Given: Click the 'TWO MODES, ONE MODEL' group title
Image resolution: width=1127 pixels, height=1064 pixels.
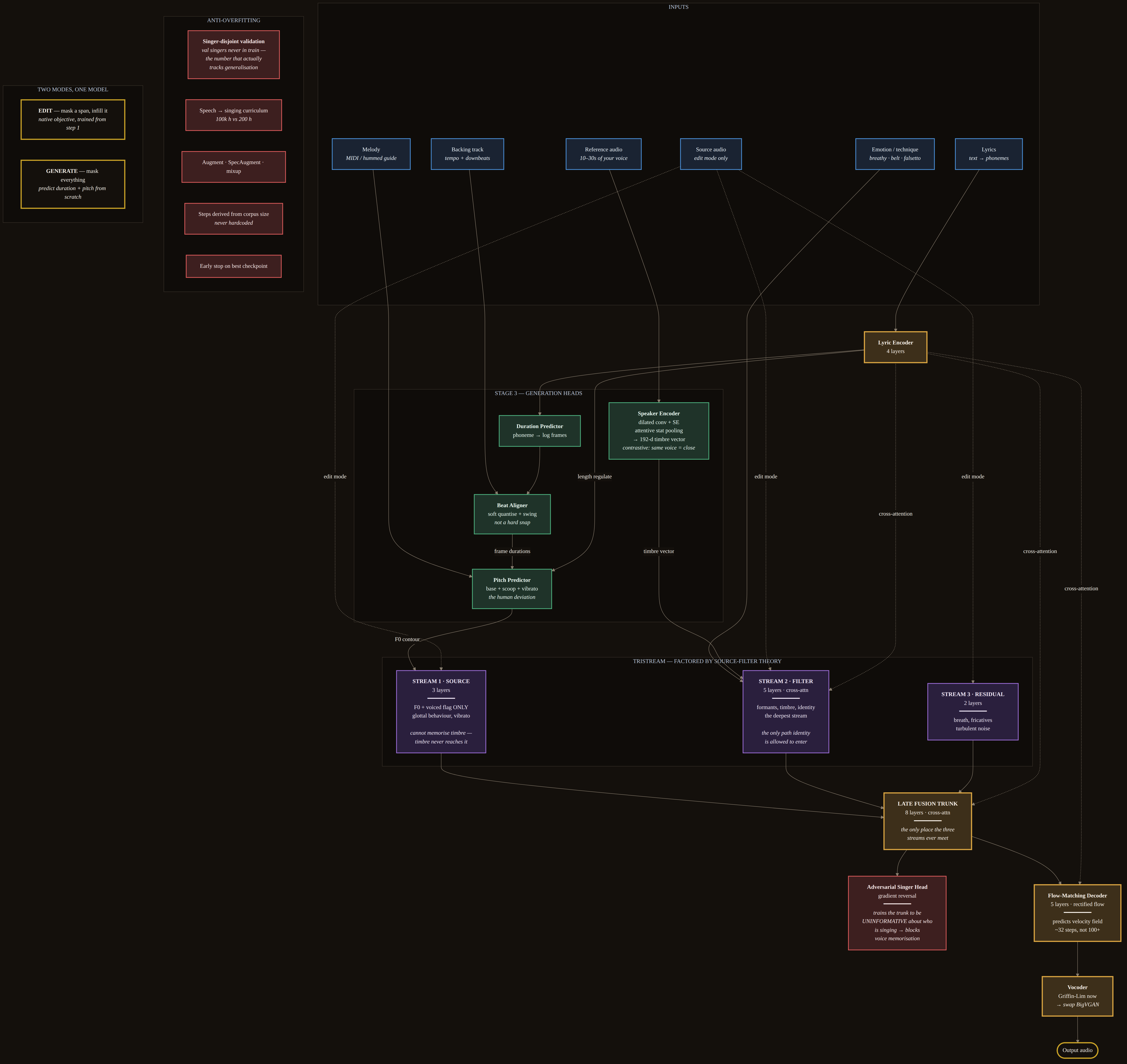Looking at the screenshot, I should tap(73, 90).
